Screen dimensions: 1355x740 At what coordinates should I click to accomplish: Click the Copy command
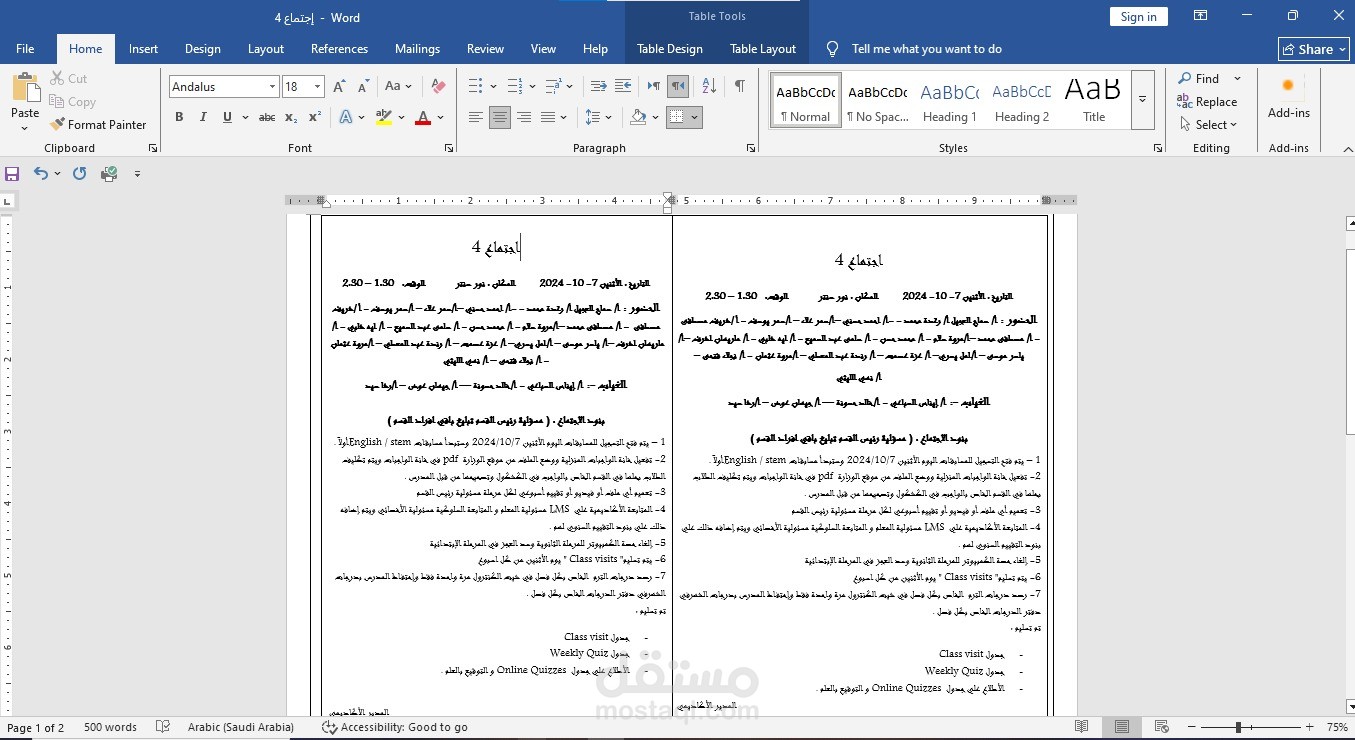click(x=72, y=101)
